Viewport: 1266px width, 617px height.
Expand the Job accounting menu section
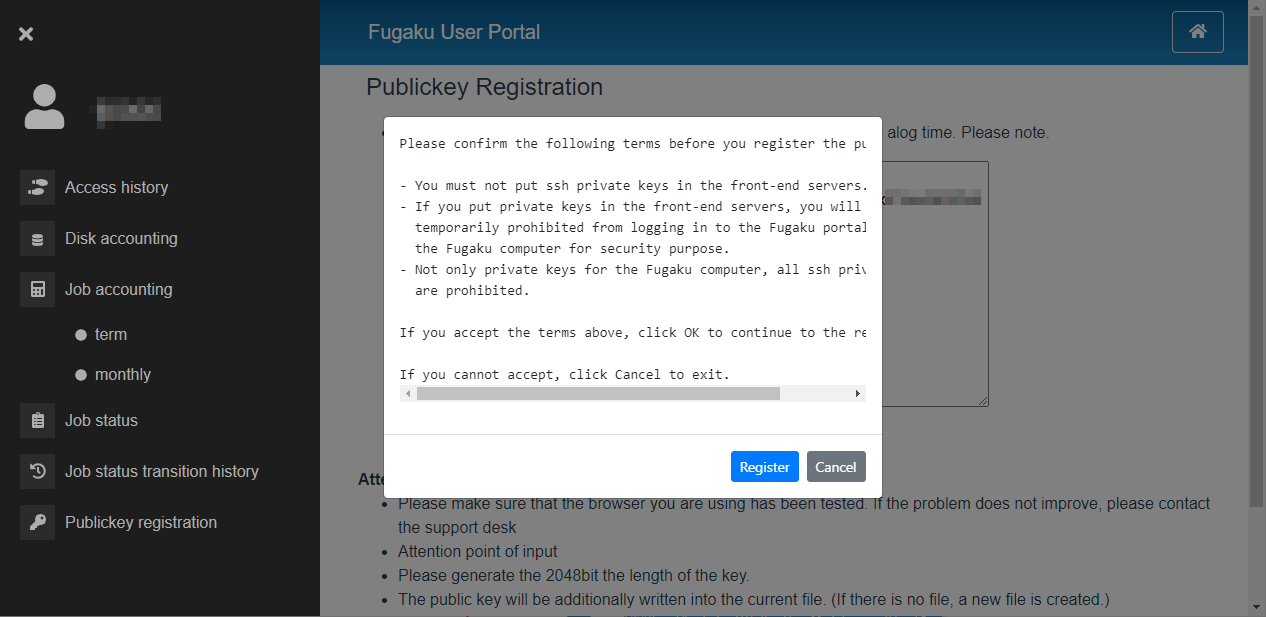click(x=118, y=290)
